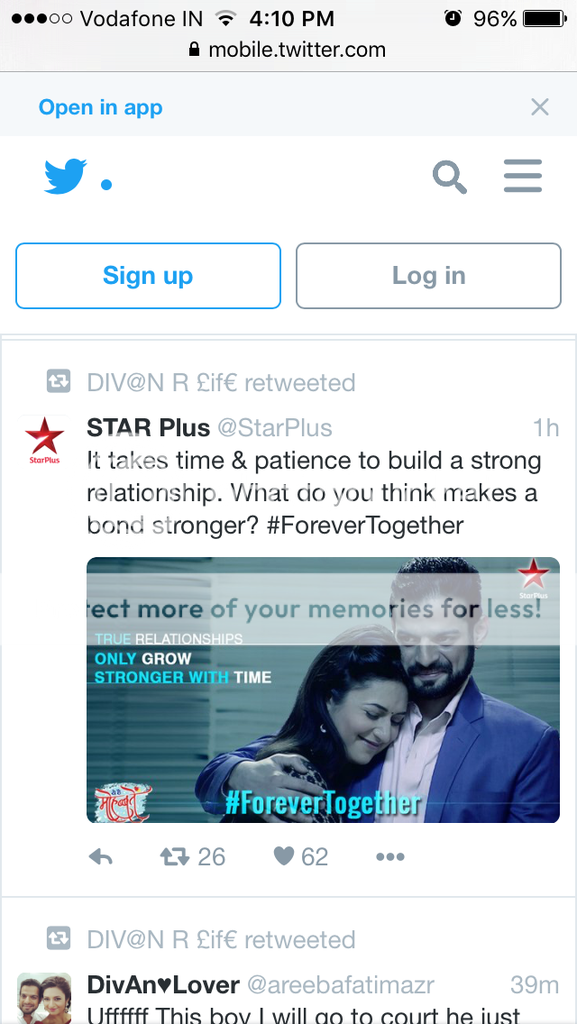This screenshot has height=1024, width=577.
Task: Open the search magnifier icon
Action: tap(450, 177)
